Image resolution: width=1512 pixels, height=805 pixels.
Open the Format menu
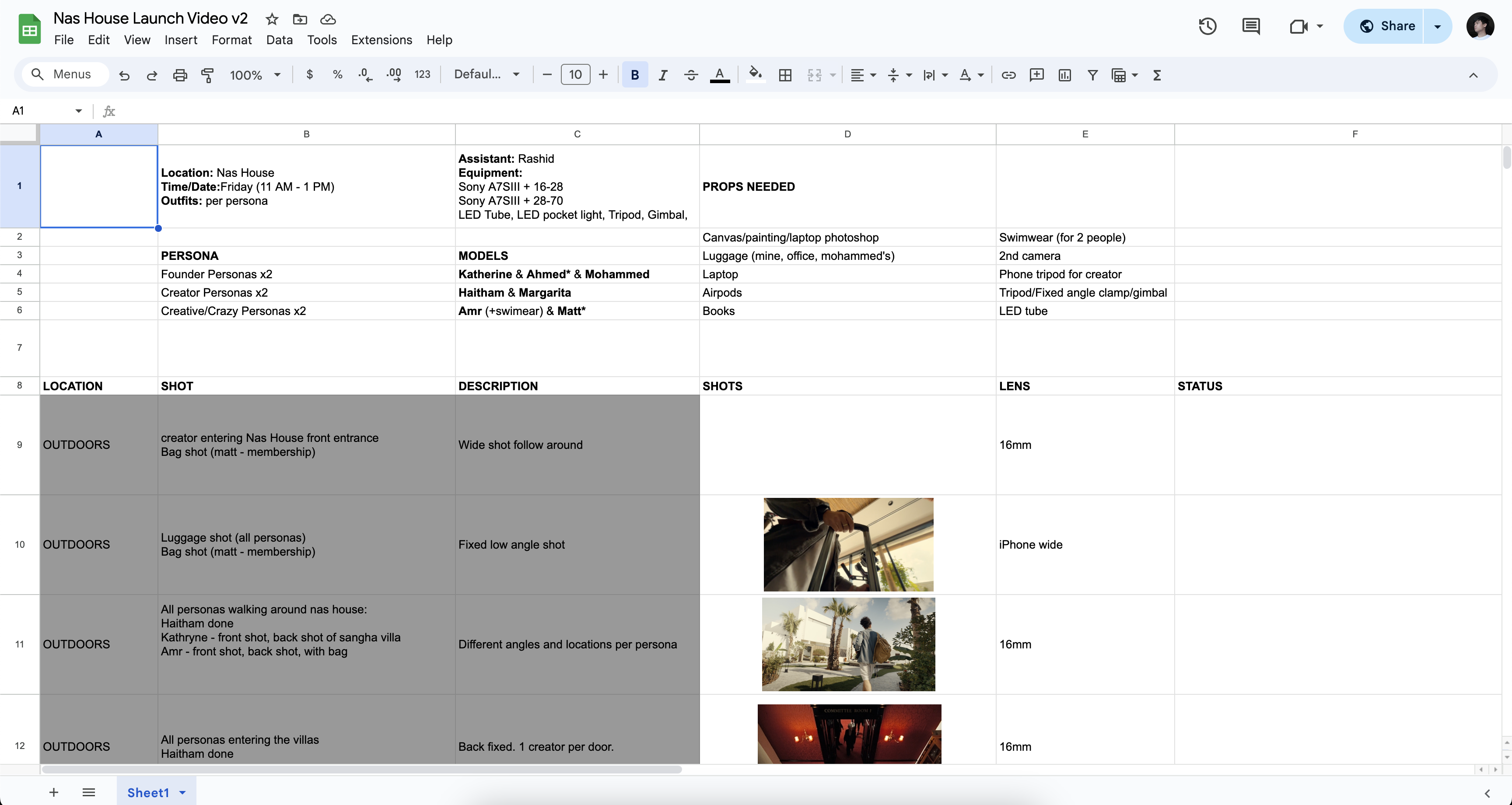click(x=231, y=40)
